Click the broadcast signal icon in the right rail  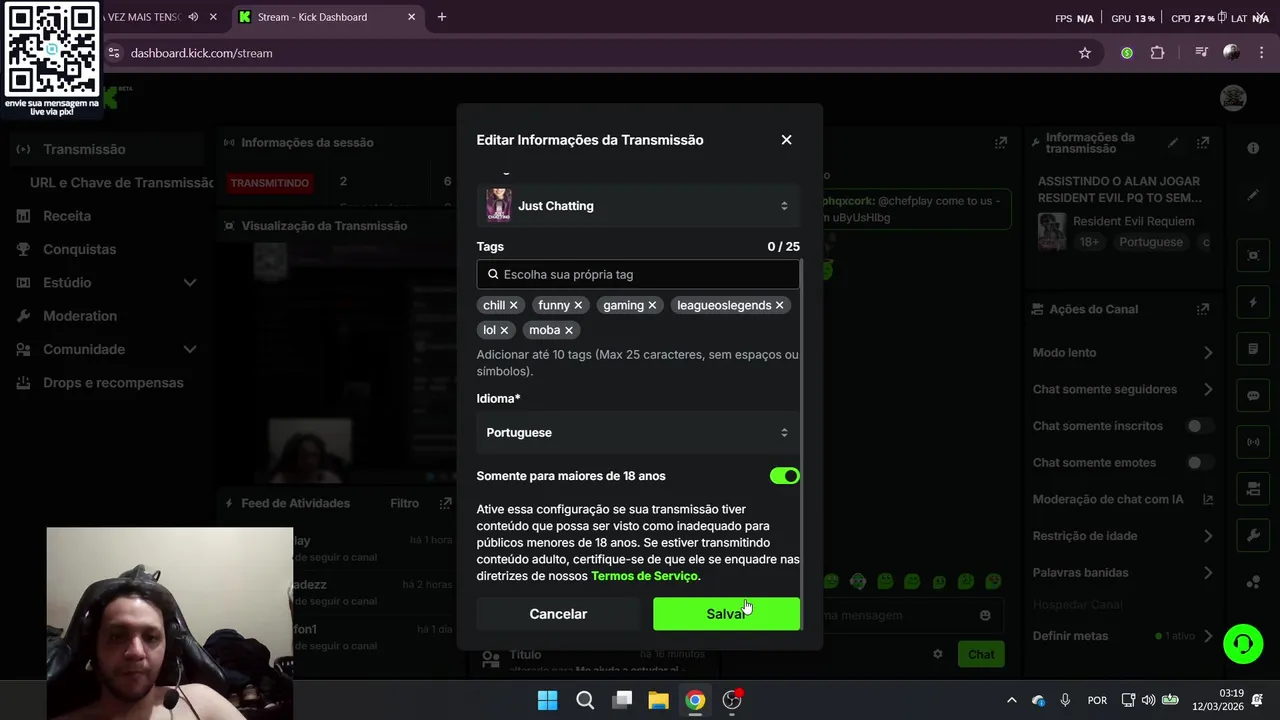coord(1253,442)
